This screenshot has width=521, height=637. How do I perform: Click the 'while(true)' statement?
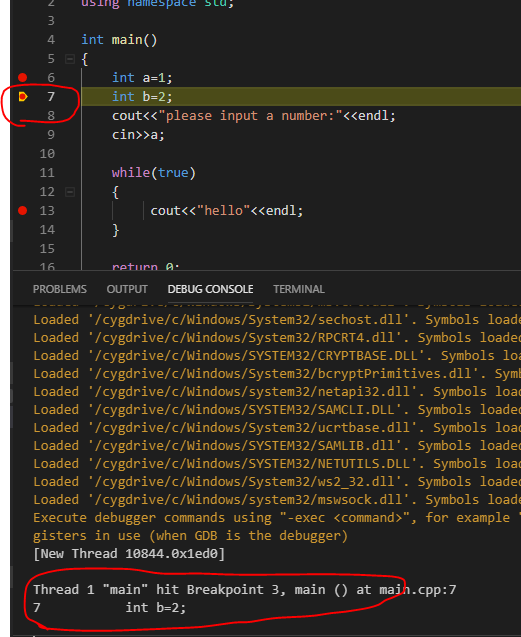(154, 173)
